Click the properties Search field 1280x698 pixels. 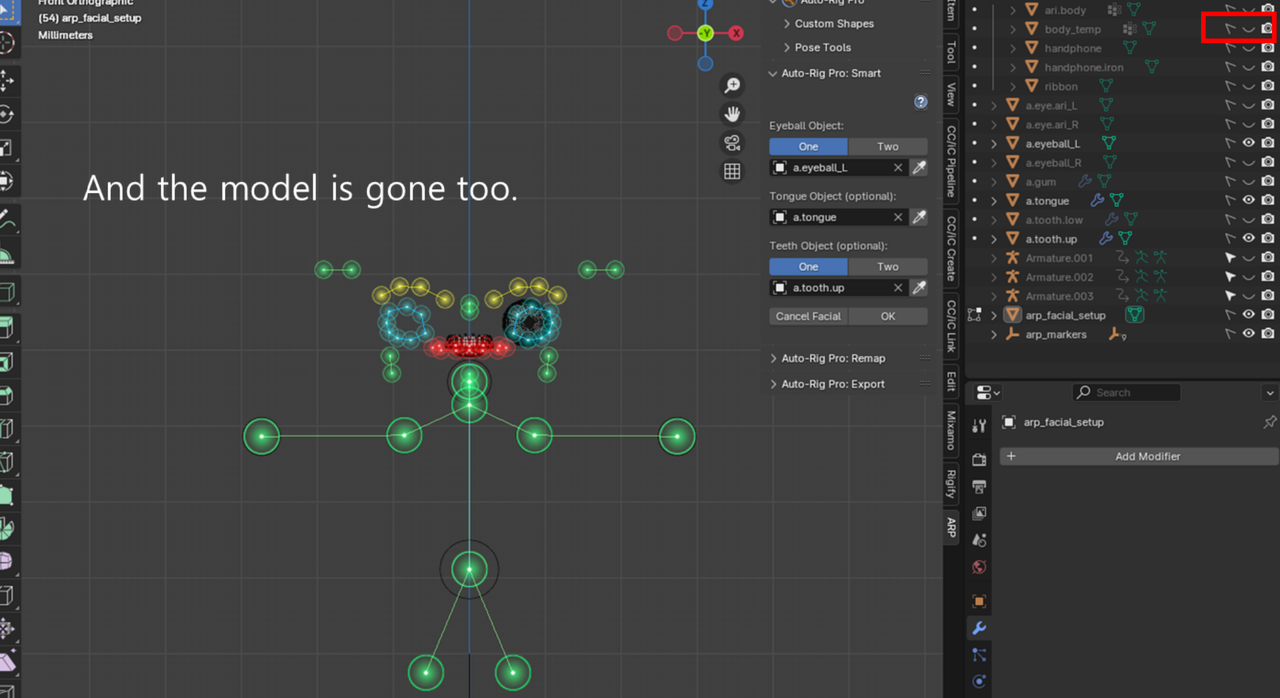pyautogui.click(x=1127, y=393)
